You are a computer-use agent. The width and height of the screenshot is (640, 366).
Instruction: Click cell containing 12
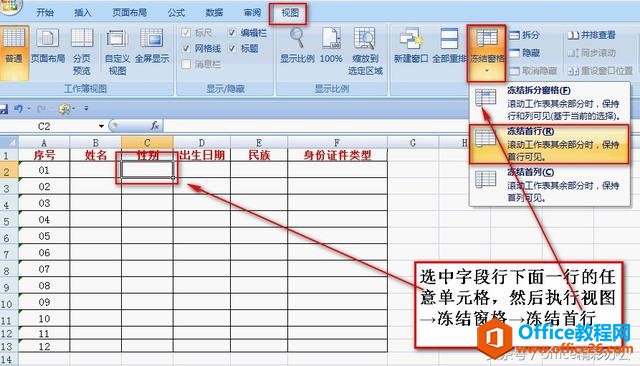pos(44,346)
